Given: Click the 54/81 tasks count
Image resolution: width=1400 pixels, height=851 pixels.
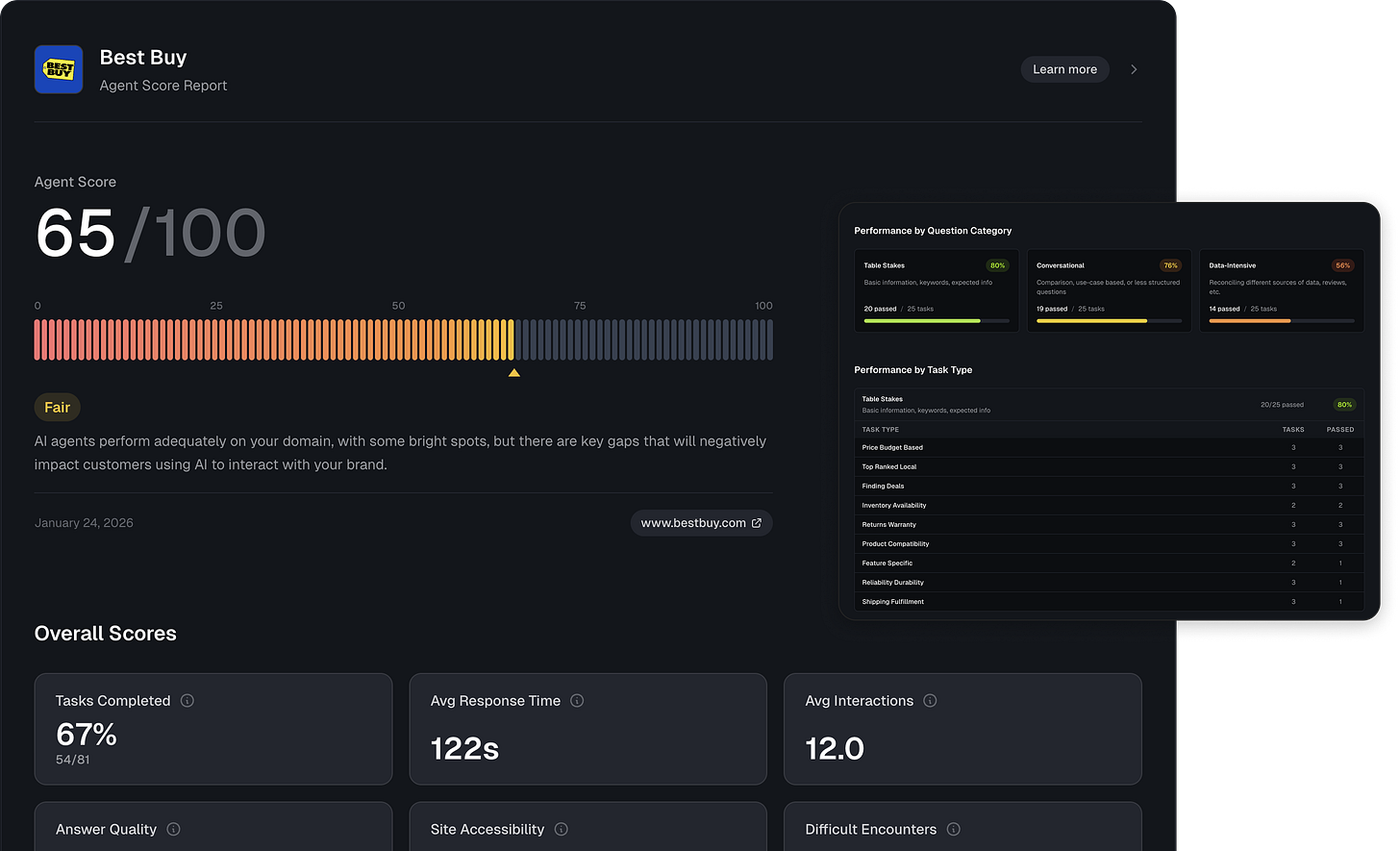Looking at the screenshot, I should point(73,760).
